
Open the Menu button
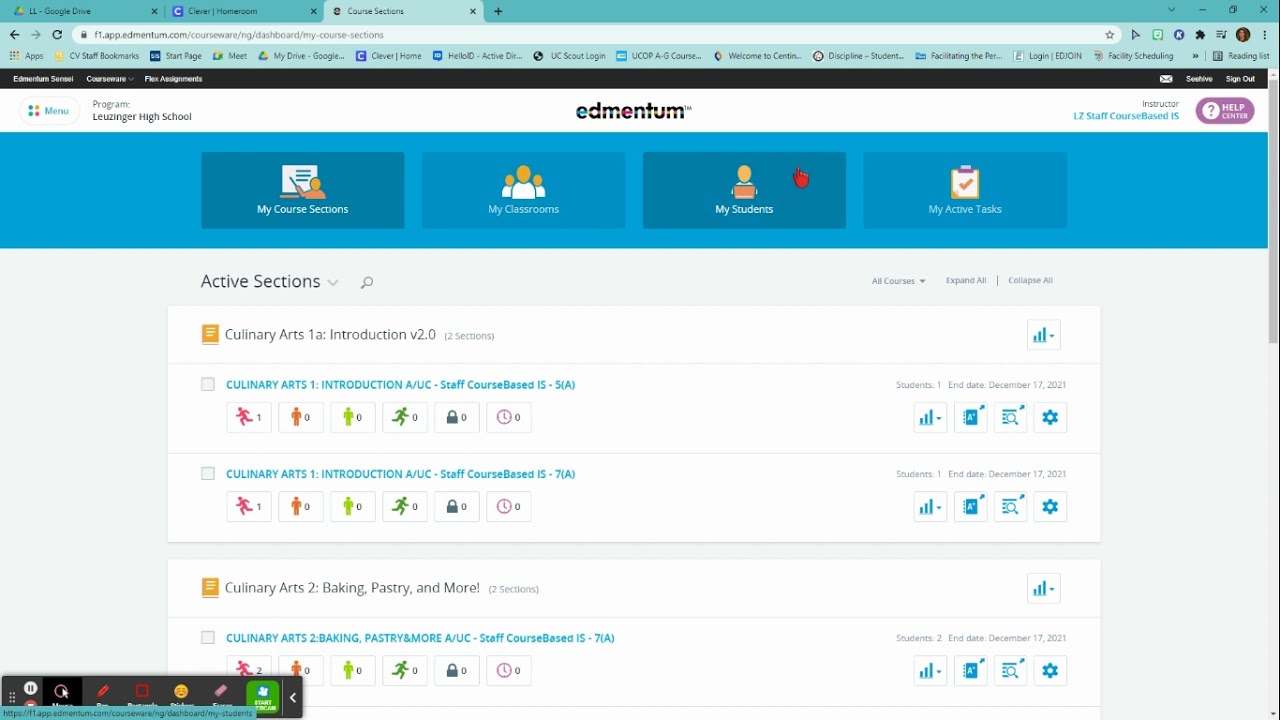[x=49, y=111]
